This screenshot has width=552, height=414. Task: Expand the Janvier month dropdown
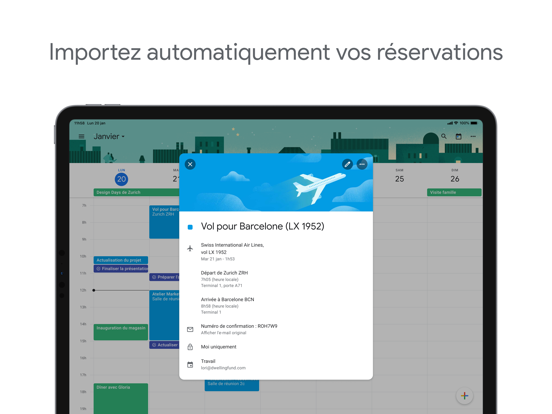click(x=109, y=136)
